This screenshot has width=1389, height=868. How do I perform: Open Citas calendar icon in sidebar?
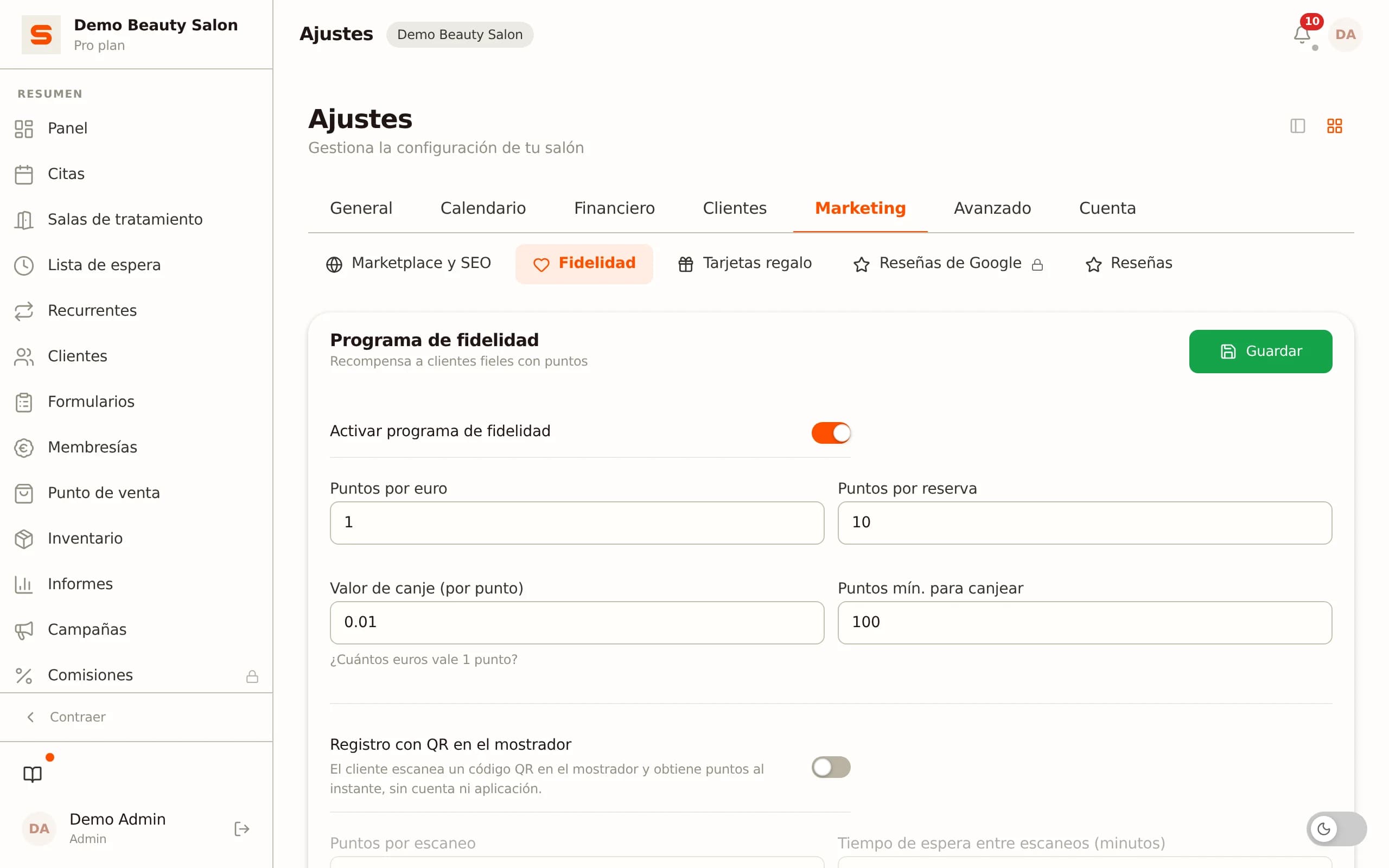(23, 174)
